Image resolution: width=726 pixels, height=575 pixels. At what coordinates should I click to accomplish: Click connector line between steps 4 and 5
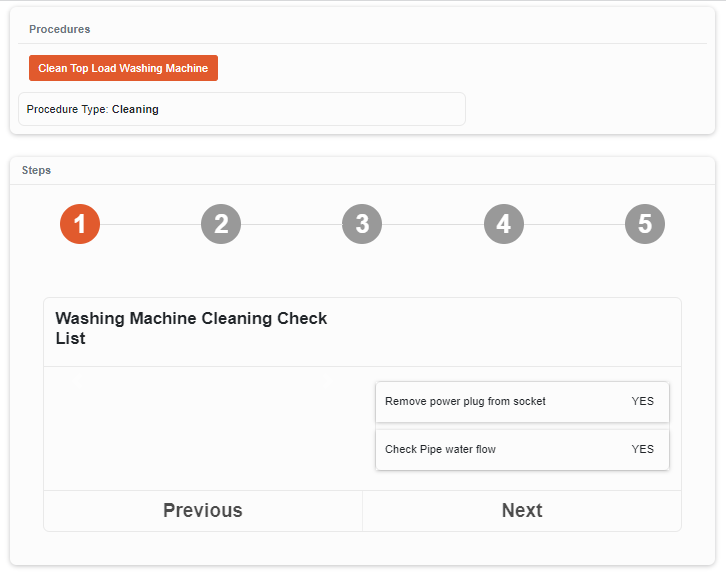click(x=574, y=224)
